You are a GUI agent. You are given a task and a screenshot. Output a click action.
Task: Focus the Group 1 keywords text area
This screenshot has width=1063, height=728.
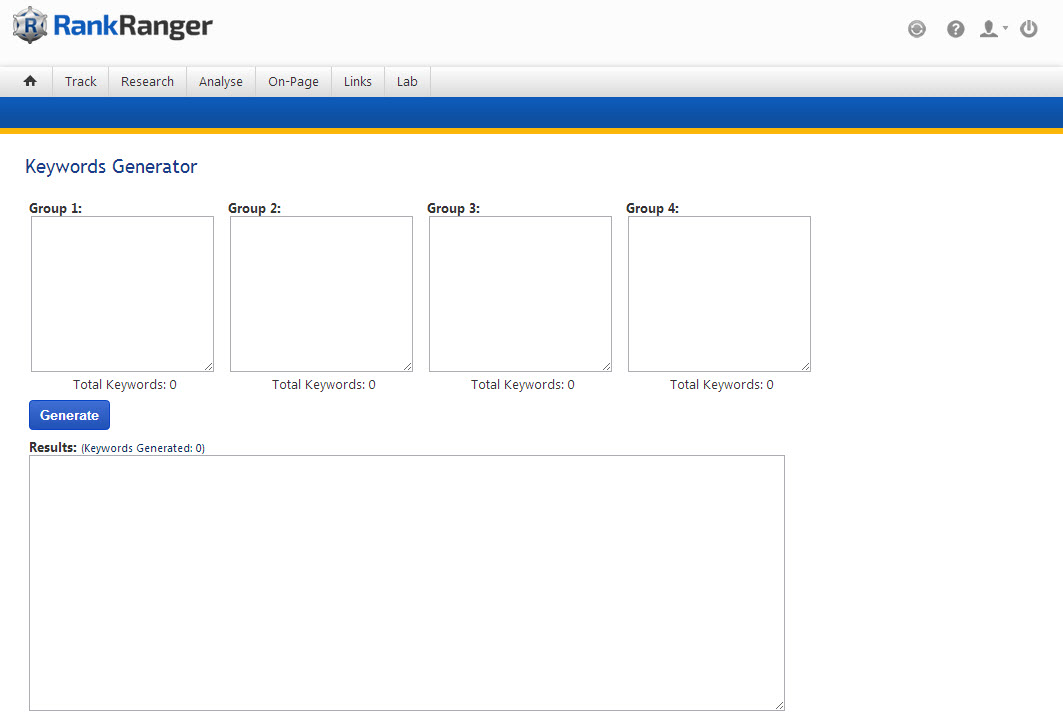coord(122,294)
